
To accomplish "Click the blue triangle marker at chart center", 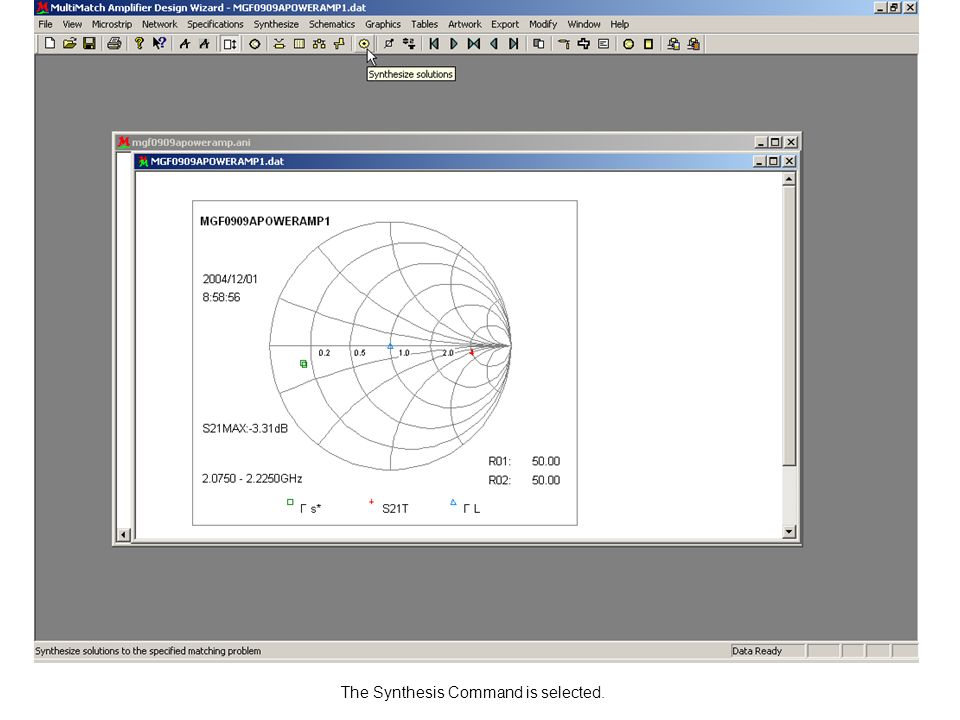I will (x=390, y=346).
